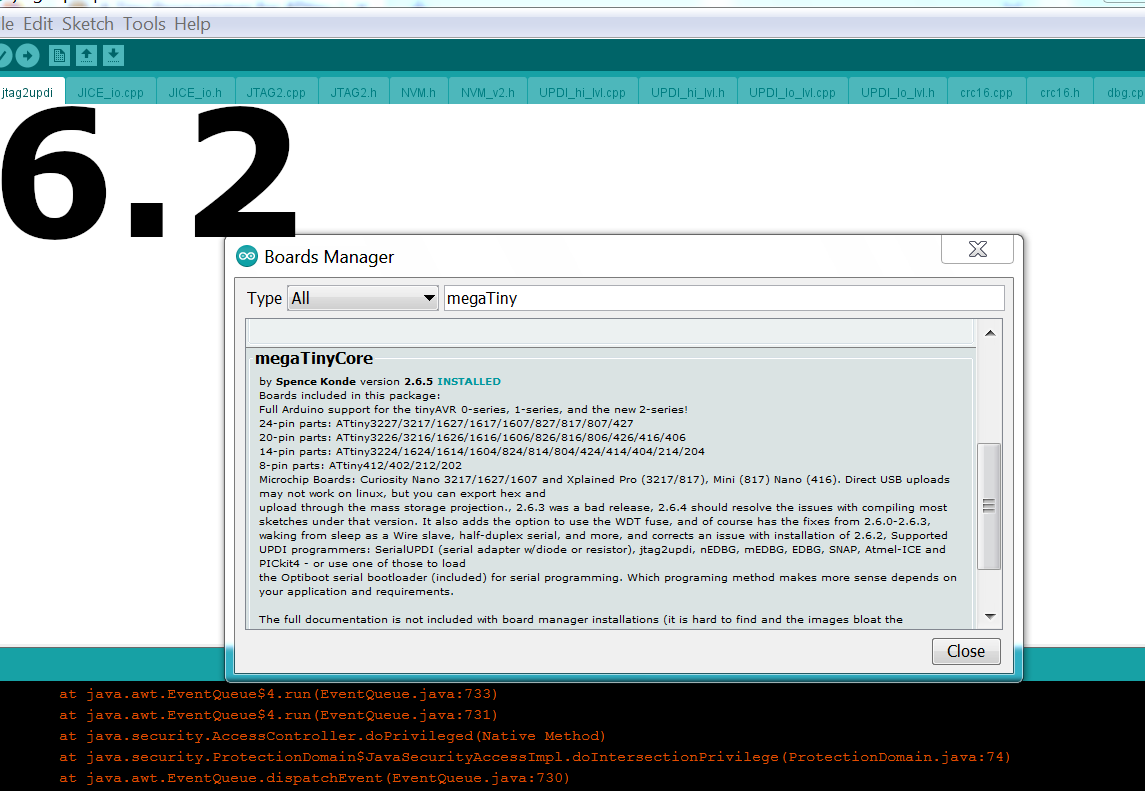Switch to the NVM_v2.h tab
The height and width of the screenshot is (791, 1145).
488,93
